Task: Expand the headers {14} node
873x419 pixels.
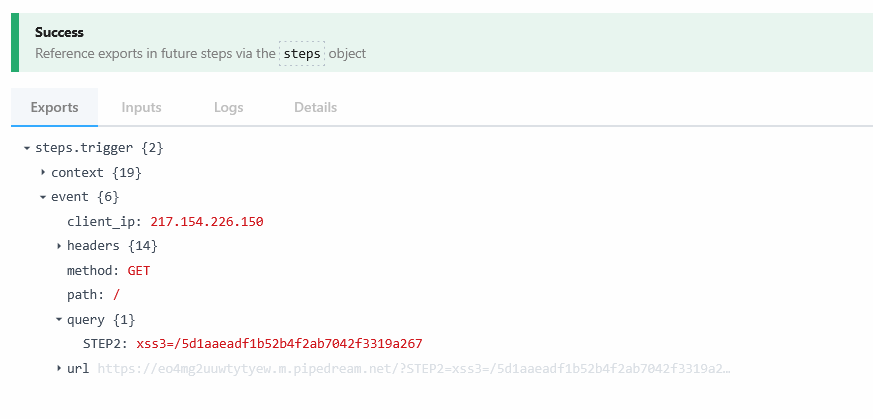Action: 59,246
